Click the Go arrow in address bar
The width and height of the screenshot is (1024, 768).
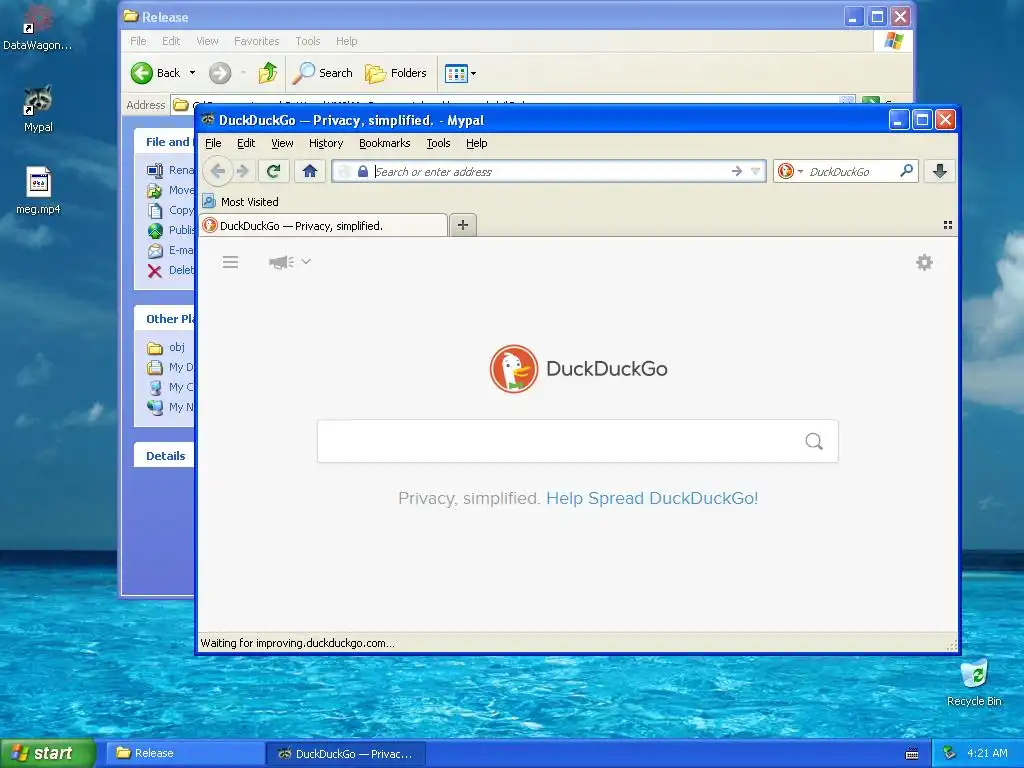coord(737,171)
